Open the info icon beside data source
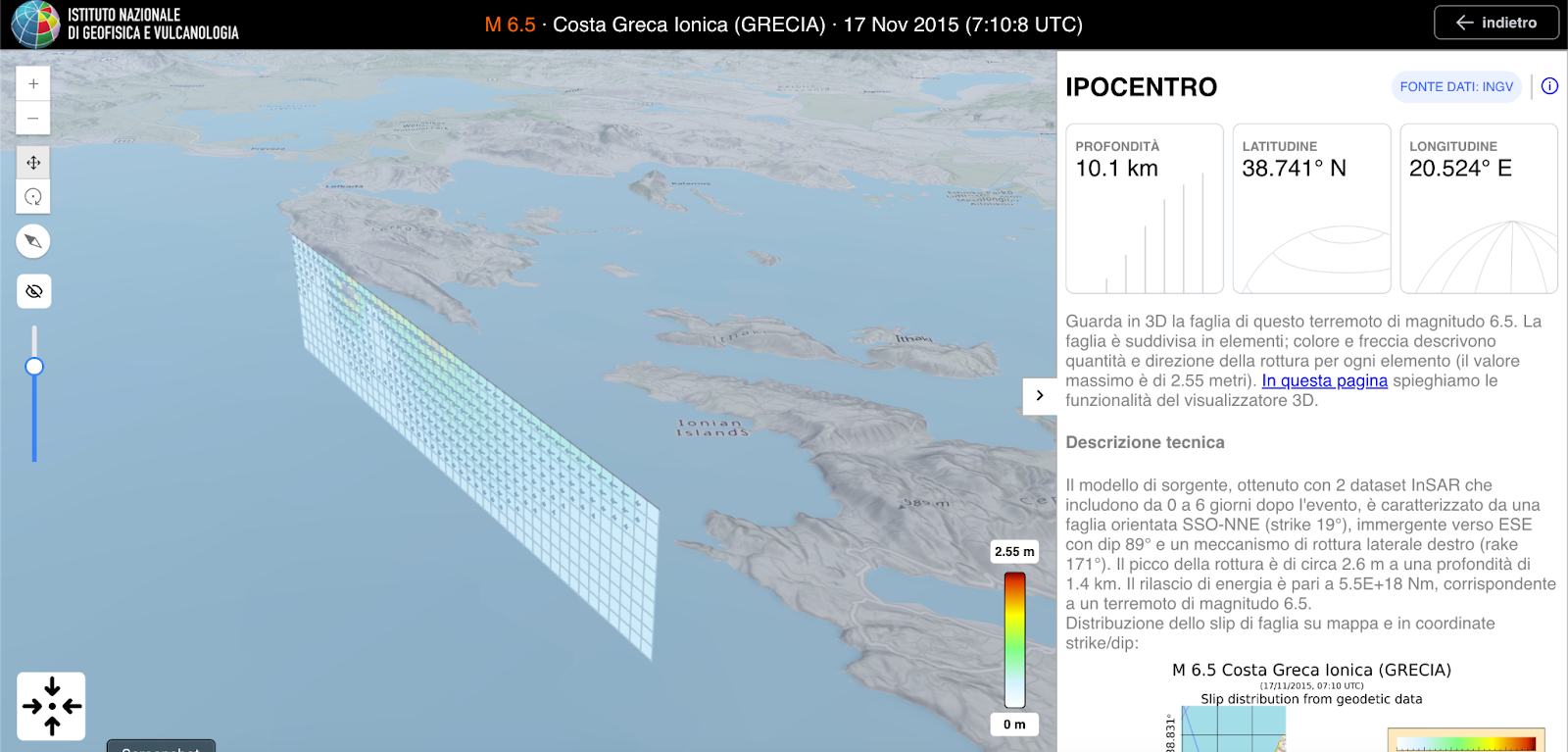Viewport: 1568px width, 752px height. coord(1549,86)
